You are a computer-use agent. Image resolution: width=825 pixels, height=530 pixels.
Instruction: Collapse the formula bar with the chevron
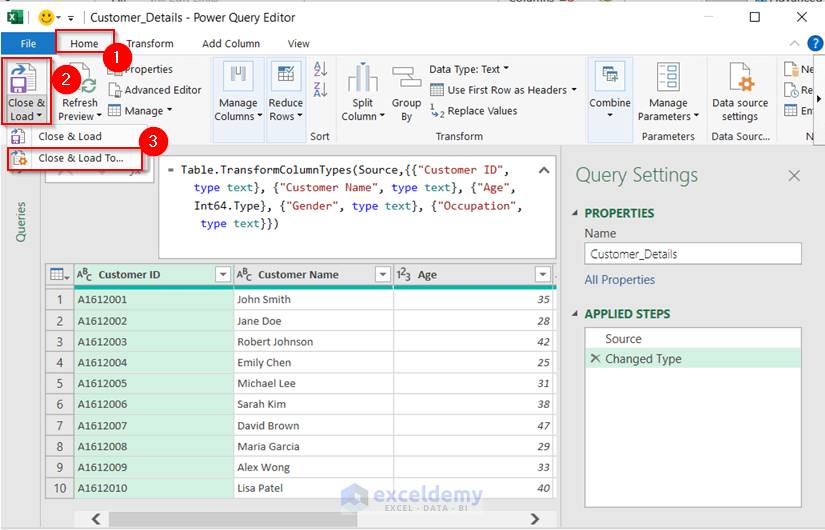pyautogui.click(x=544, y=170)
